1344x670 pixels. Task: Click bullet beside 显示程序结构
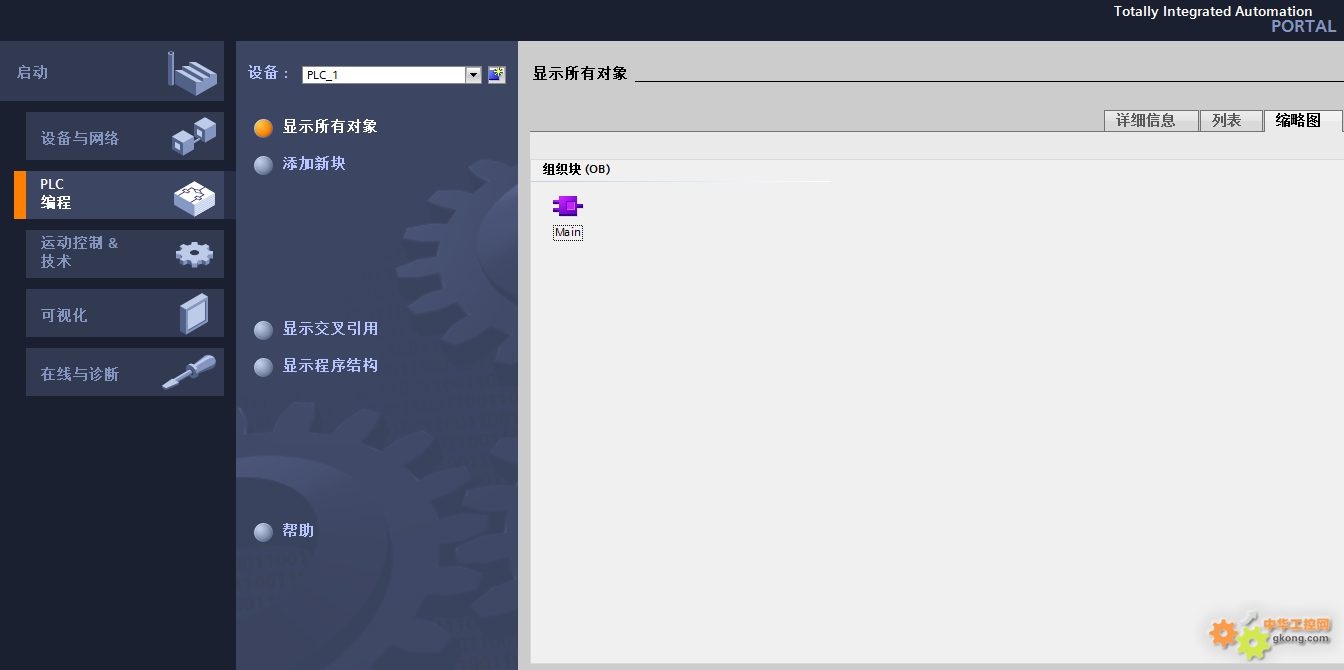click(x=263, y=367)
